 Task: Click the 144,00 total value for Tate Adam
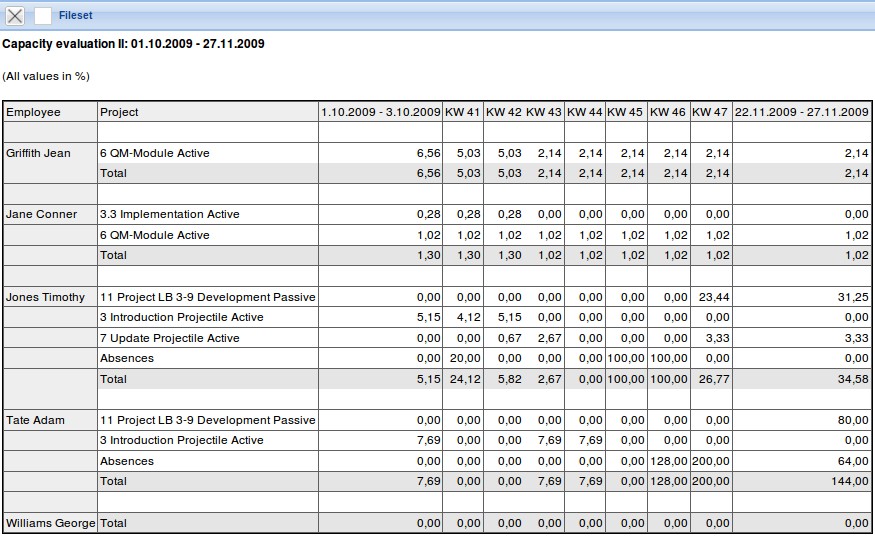tap(849, 481)
